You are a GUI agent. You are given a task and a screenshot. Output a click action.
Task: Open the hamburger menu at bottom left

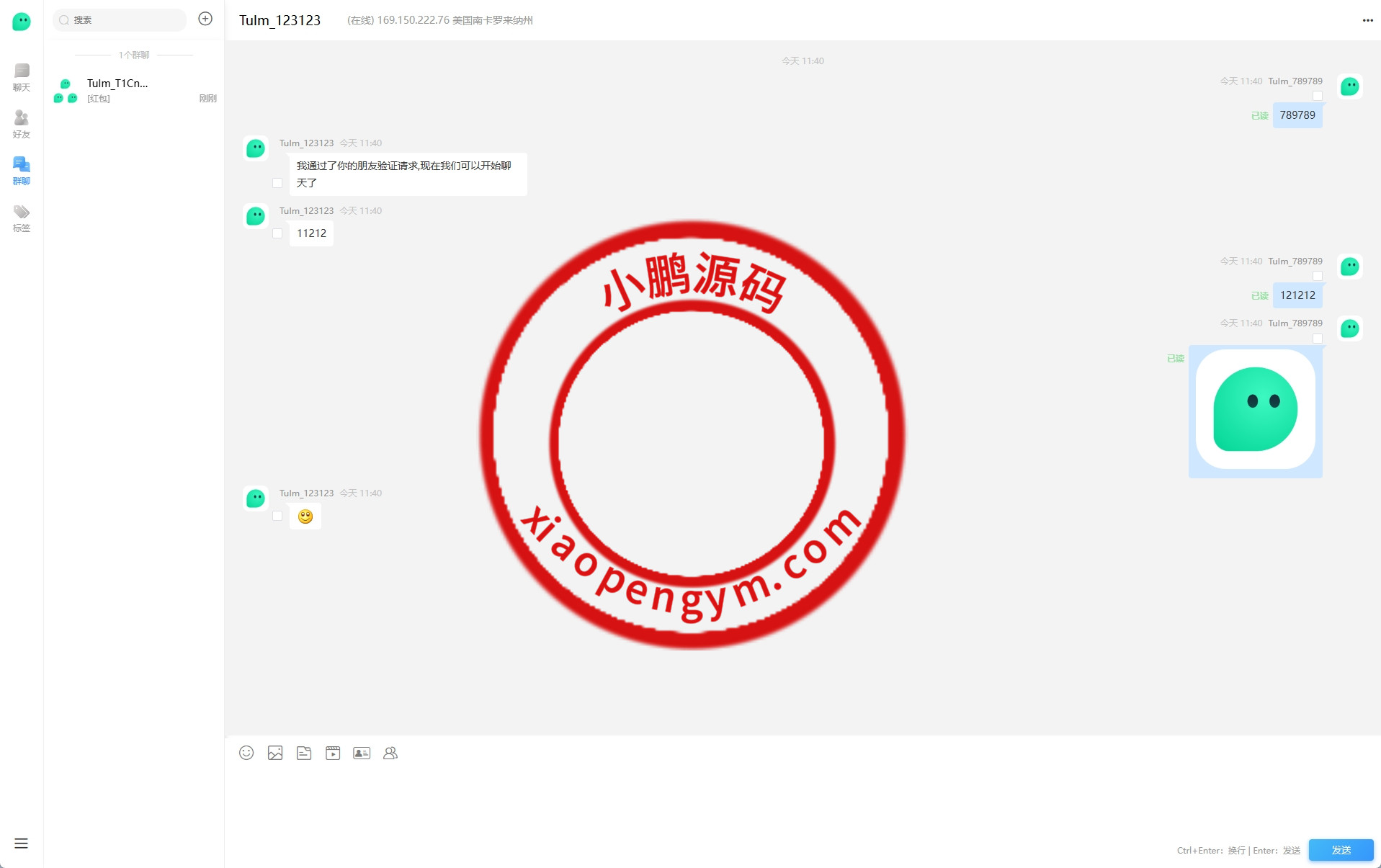pyautogui.click(x=21, y=844)
